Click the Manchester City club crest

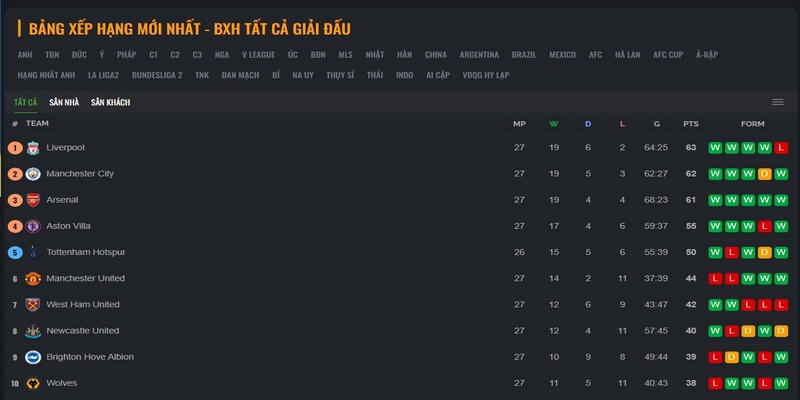coord(33,174)
